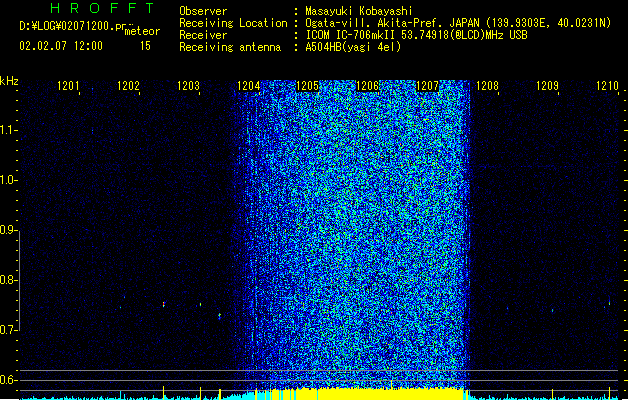Click the yellow signal level bar at the bottom
629x400 pixels.
pos(381,394)
